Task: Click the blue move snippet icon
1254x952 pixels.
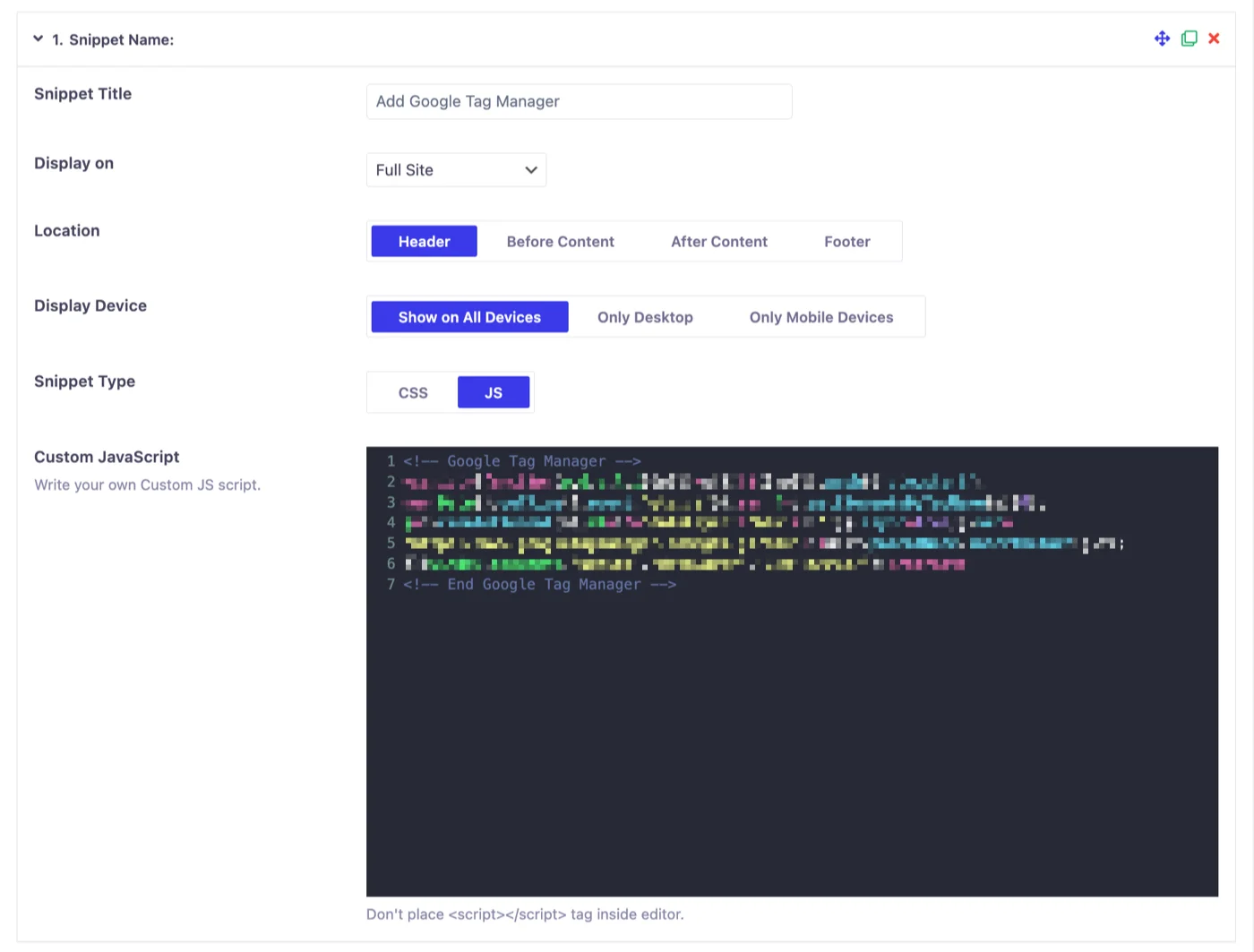Action: point(1162,39)
